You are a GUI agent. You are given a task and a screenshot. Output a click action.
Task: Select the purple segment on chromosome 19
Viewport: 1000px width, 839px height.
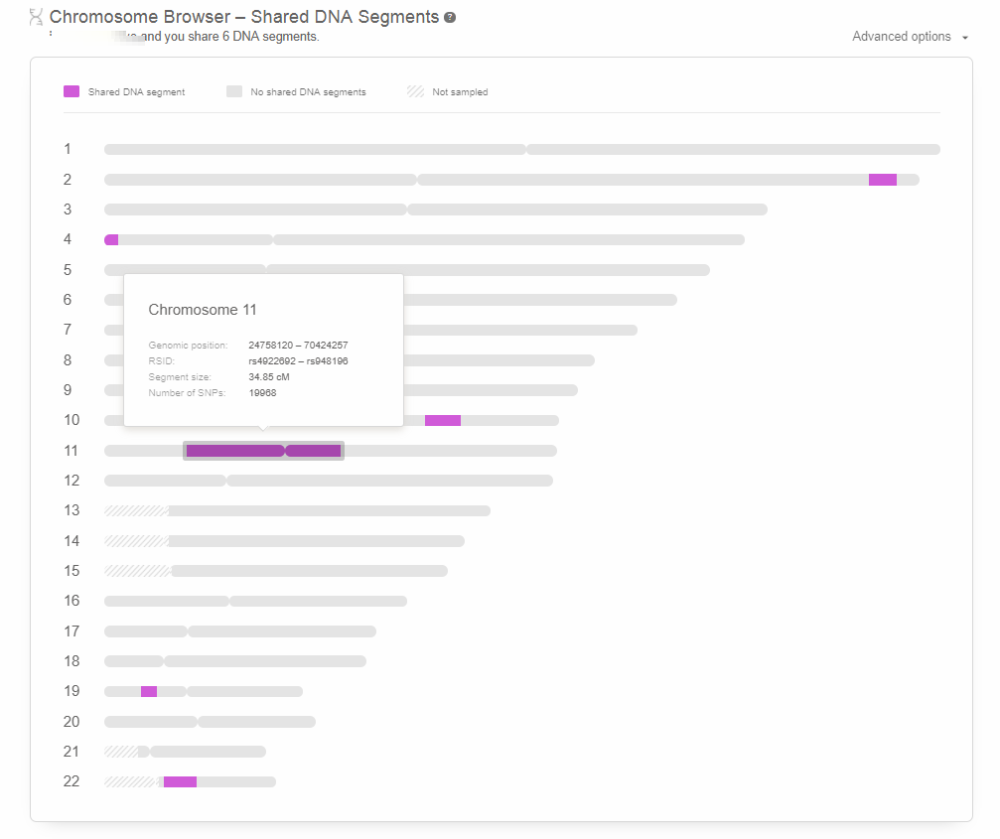(149, 690)
